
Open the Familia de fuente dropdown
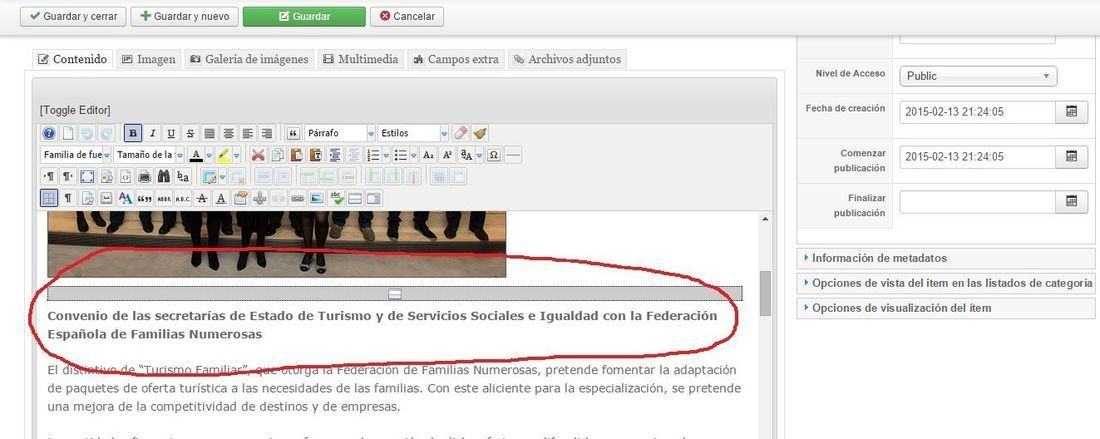point(76,156)
